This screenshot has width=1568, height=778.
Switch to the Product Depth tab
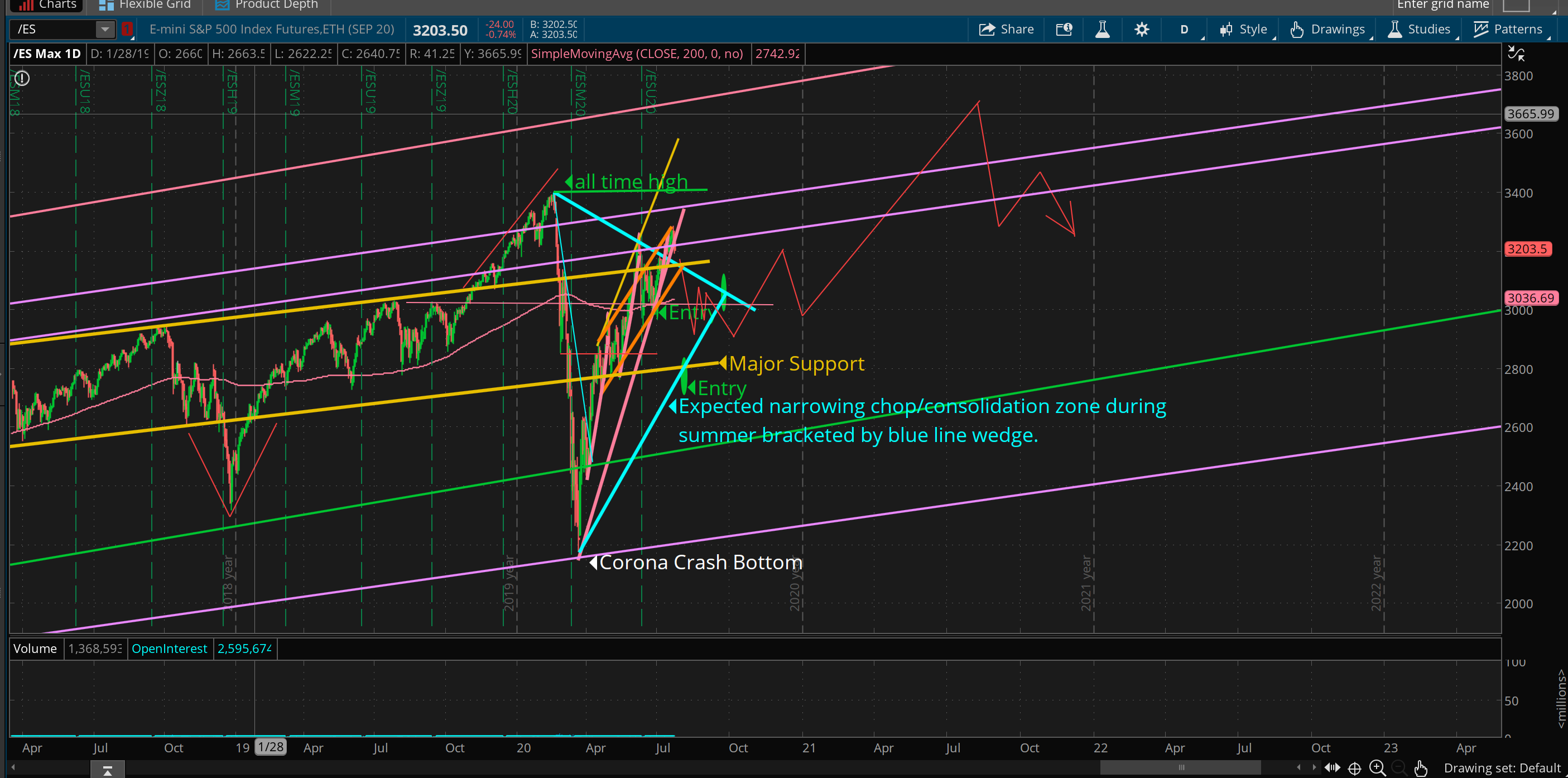click(x=267, y=6)
